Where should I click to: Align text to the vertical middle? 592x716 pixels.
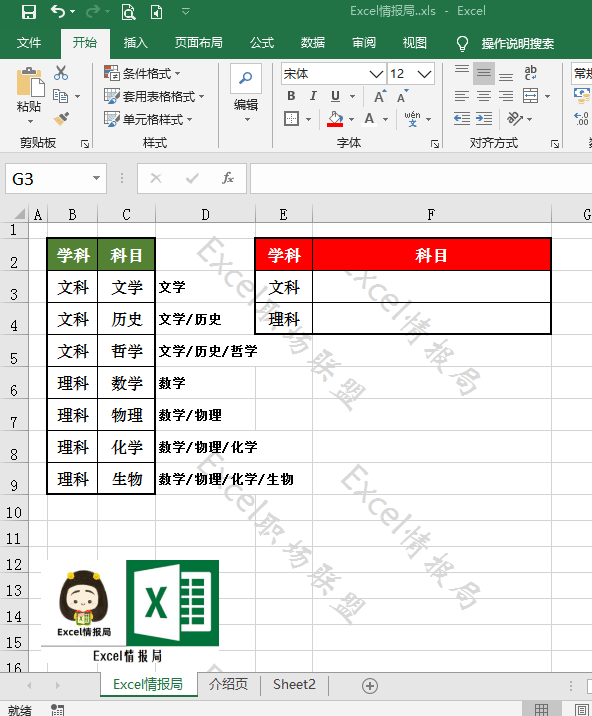click(484, 73)
